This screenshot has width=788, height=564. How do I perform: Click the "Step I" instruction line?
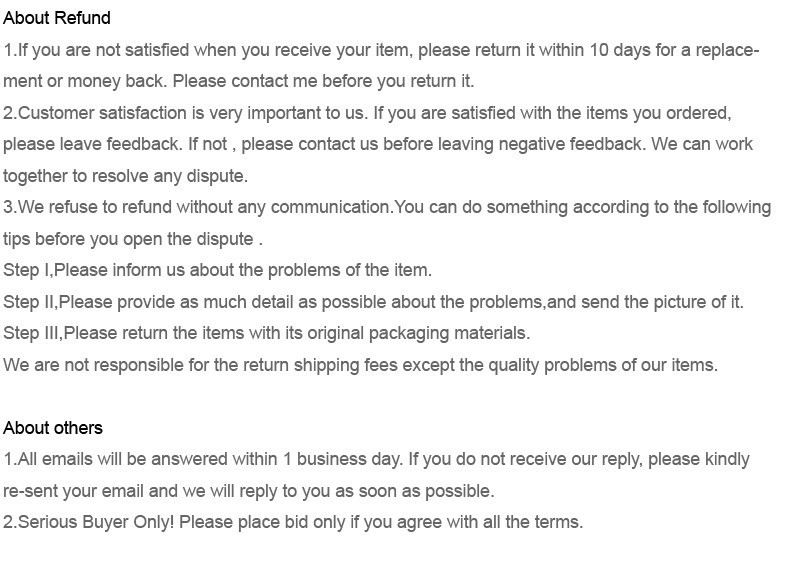tap(217, 270)
